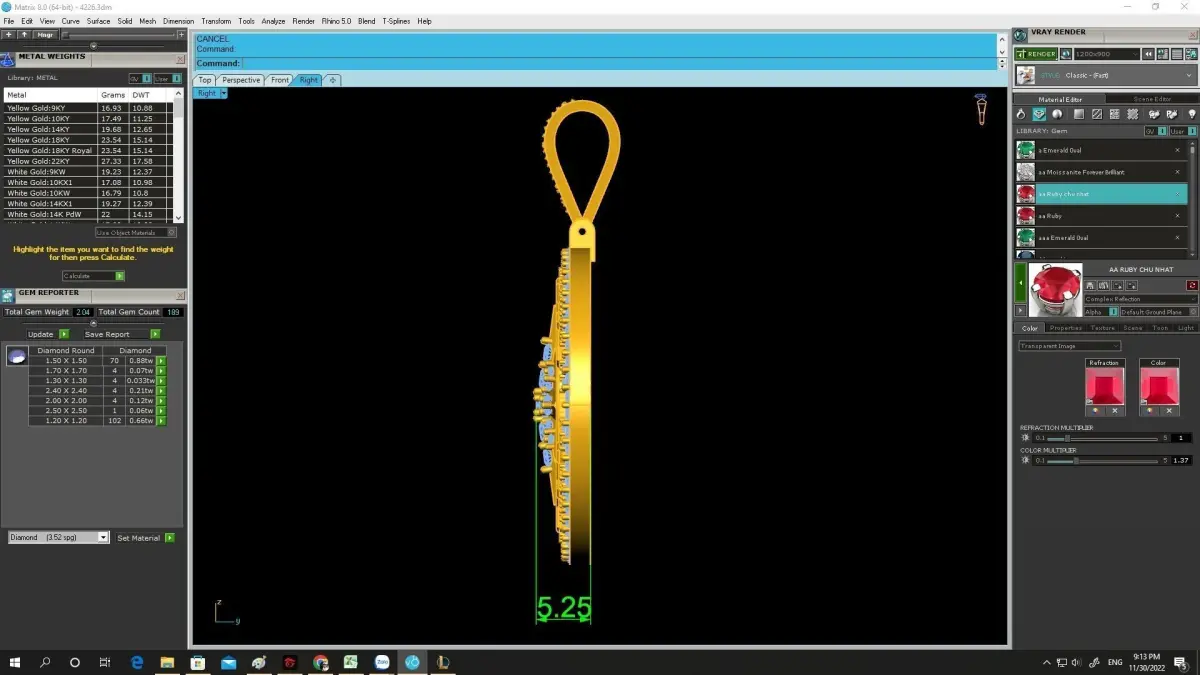Select aa Moissanite Forever Brilliant material

coord(1100,172)
